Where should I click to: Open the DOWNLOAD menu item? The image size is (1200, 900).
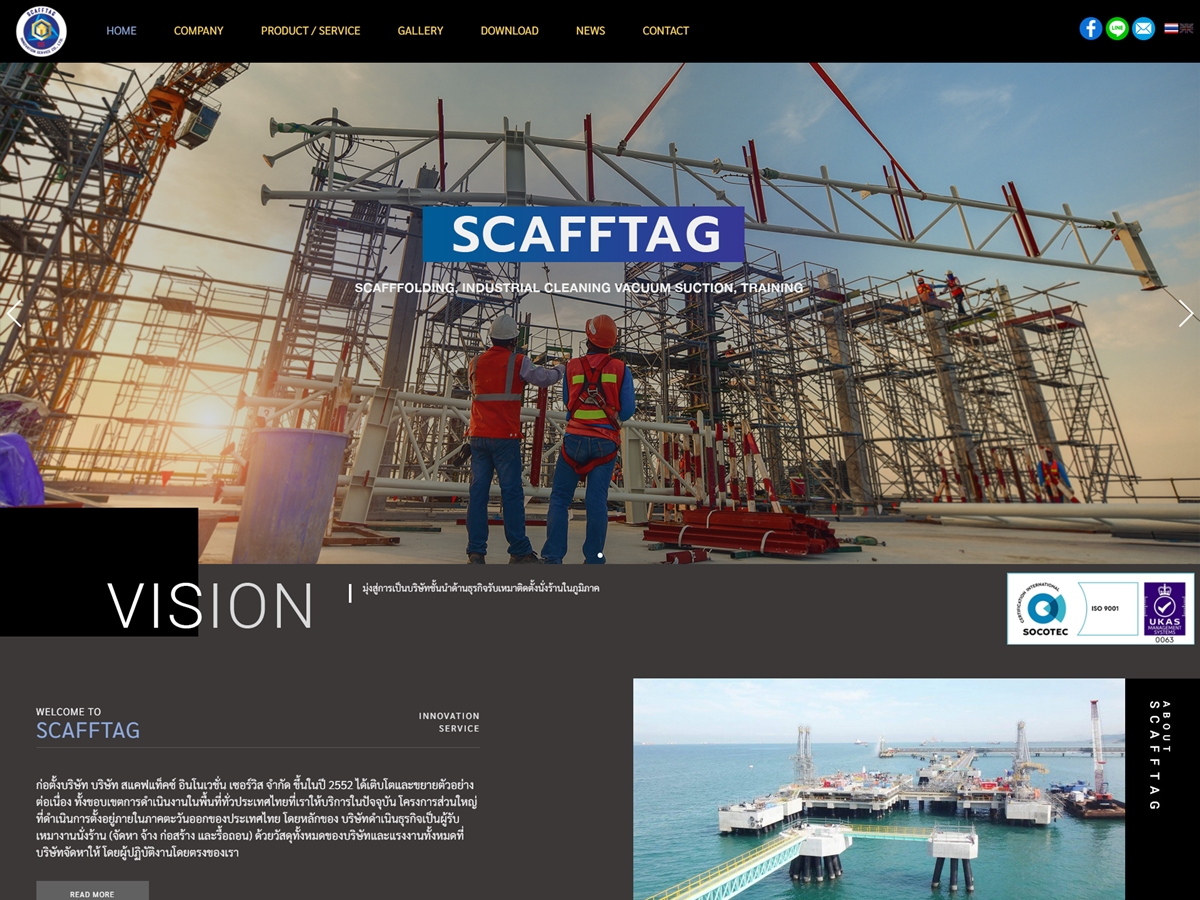pos(509,31)
